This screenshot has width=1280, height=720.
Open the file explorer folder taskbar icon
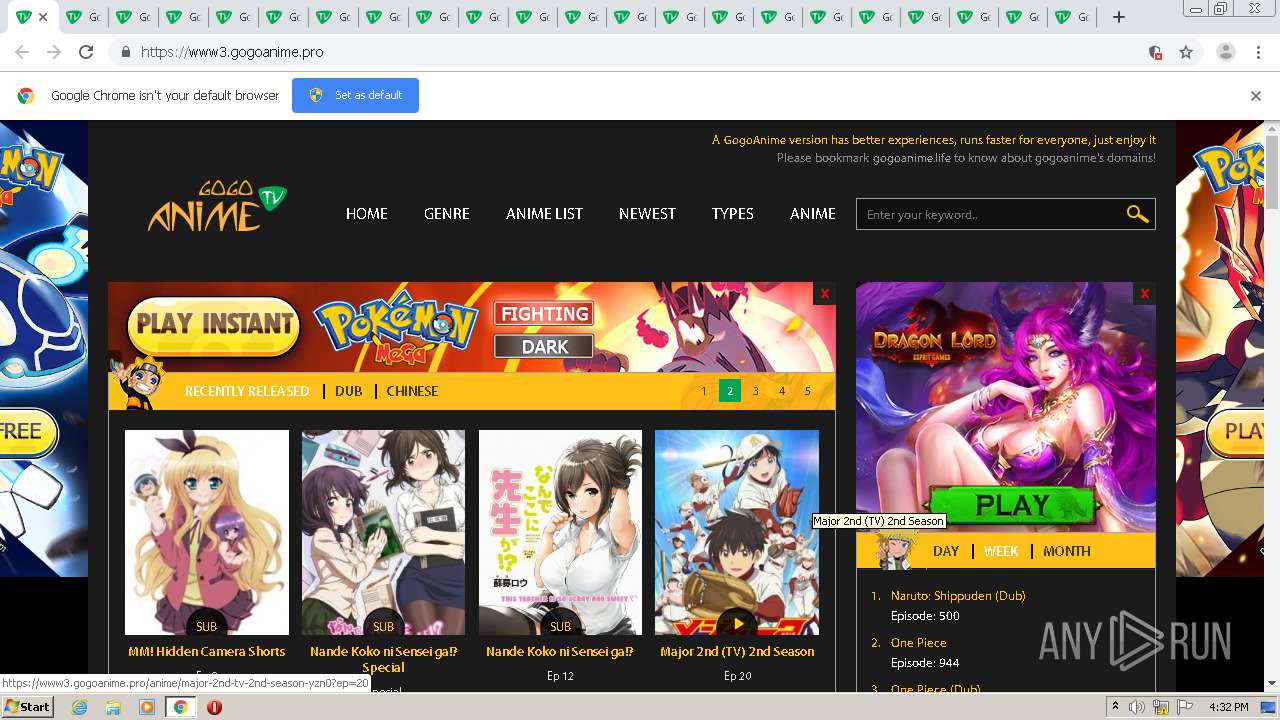(113, 707)
